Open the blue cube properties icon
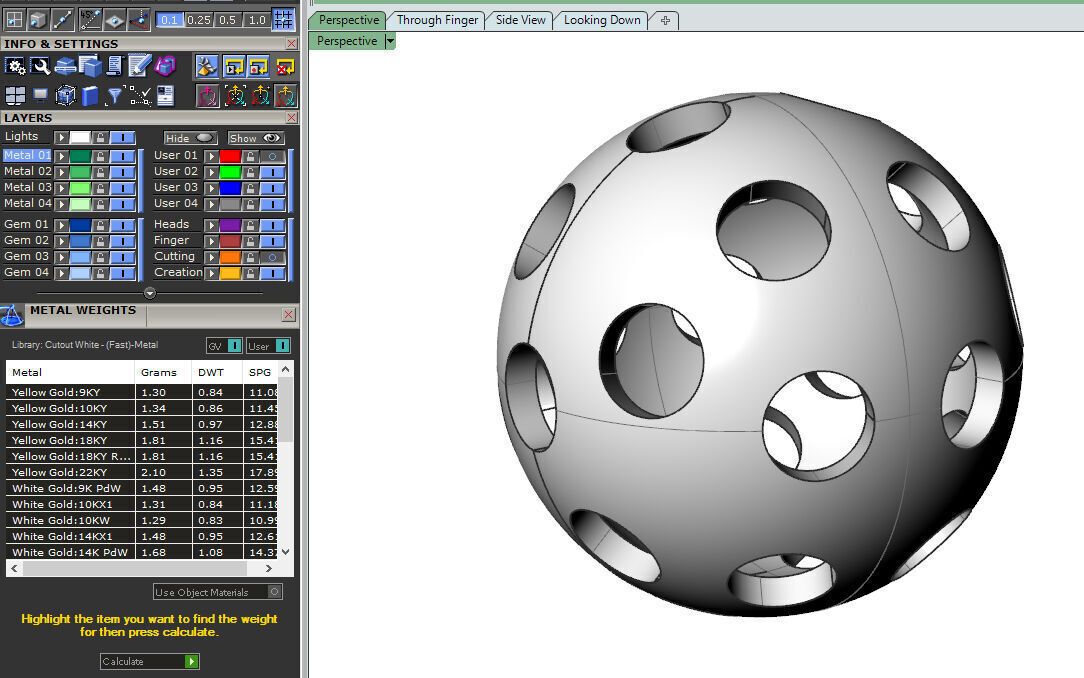This screenshot has height=678, width=1084. click(90, 66)
